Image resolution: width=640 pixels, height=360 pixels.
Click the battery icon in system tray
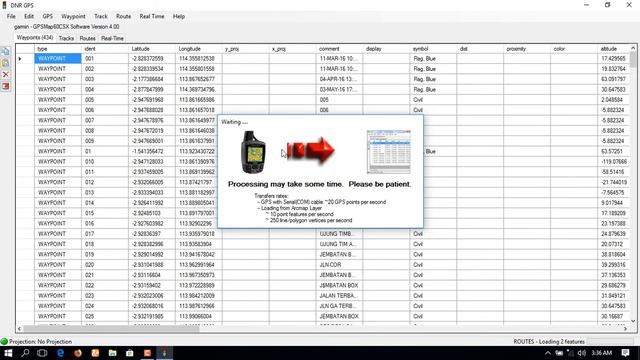tap(559, 353)
